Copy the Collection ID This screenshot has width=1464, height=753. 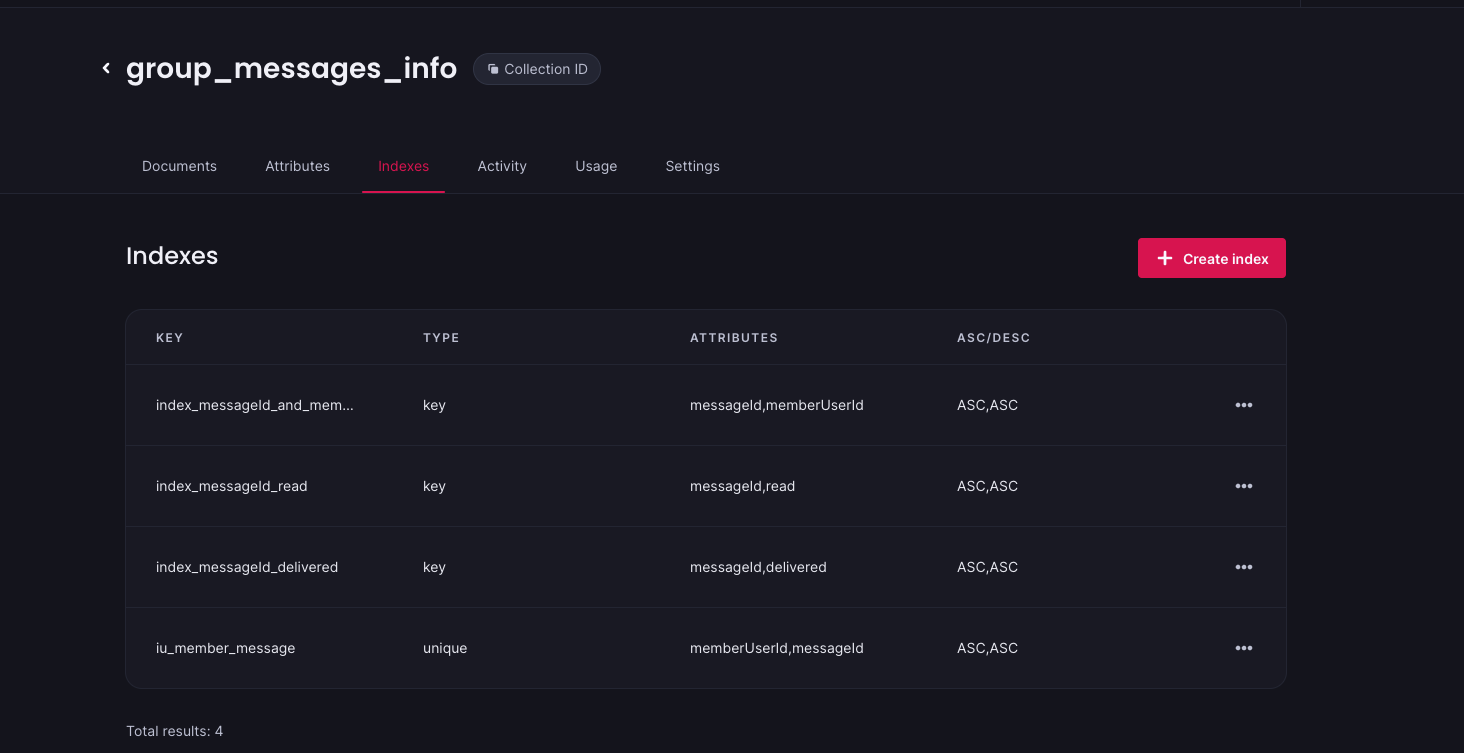coord(537,69)
